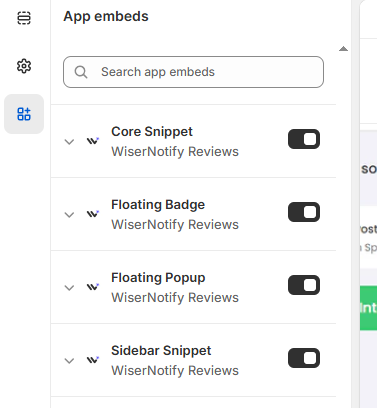Open the Sections icon in left rail
The height and width of the screenshot is (408, 377).
pos(24,18)
